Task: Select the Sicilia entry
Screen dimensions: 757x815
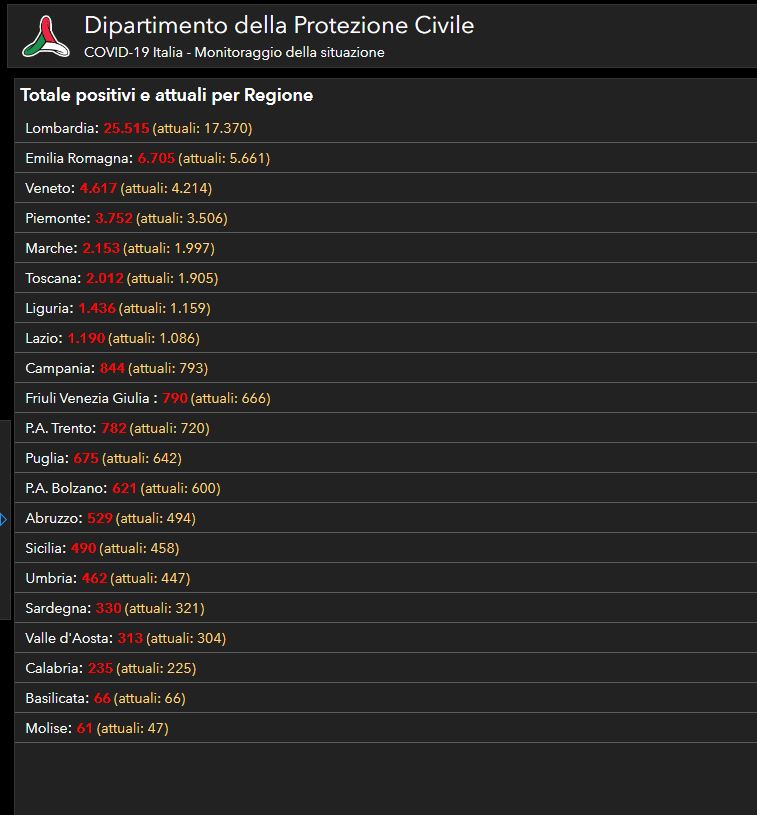Action: pyautogui.click(x=102, y=548)
